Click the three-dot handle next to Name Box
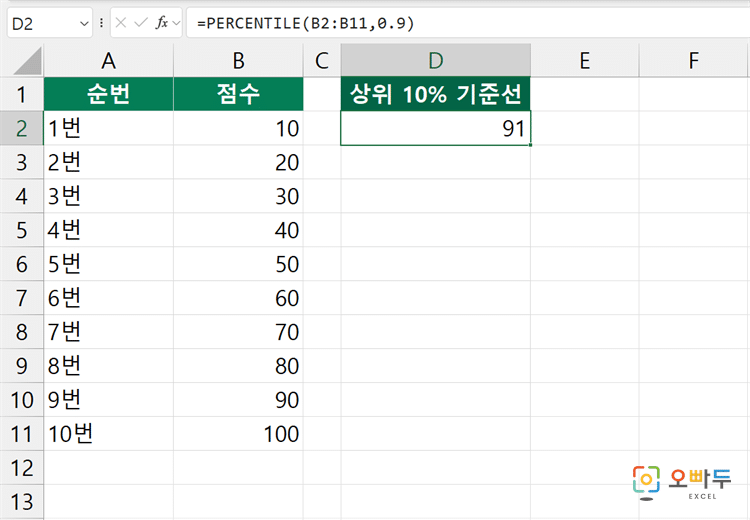The image size is (750, 520). [101, 23]
